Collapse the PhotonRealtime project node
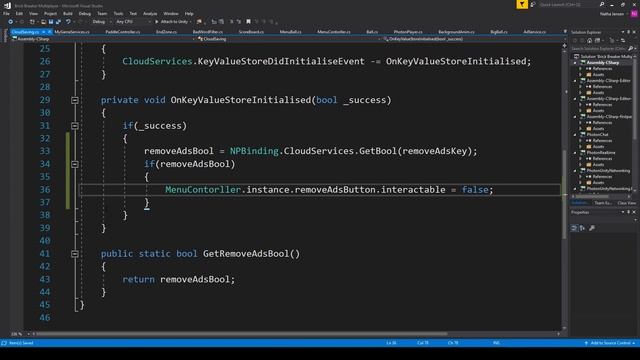Screen dimensions: 640x360 (576, 153)
